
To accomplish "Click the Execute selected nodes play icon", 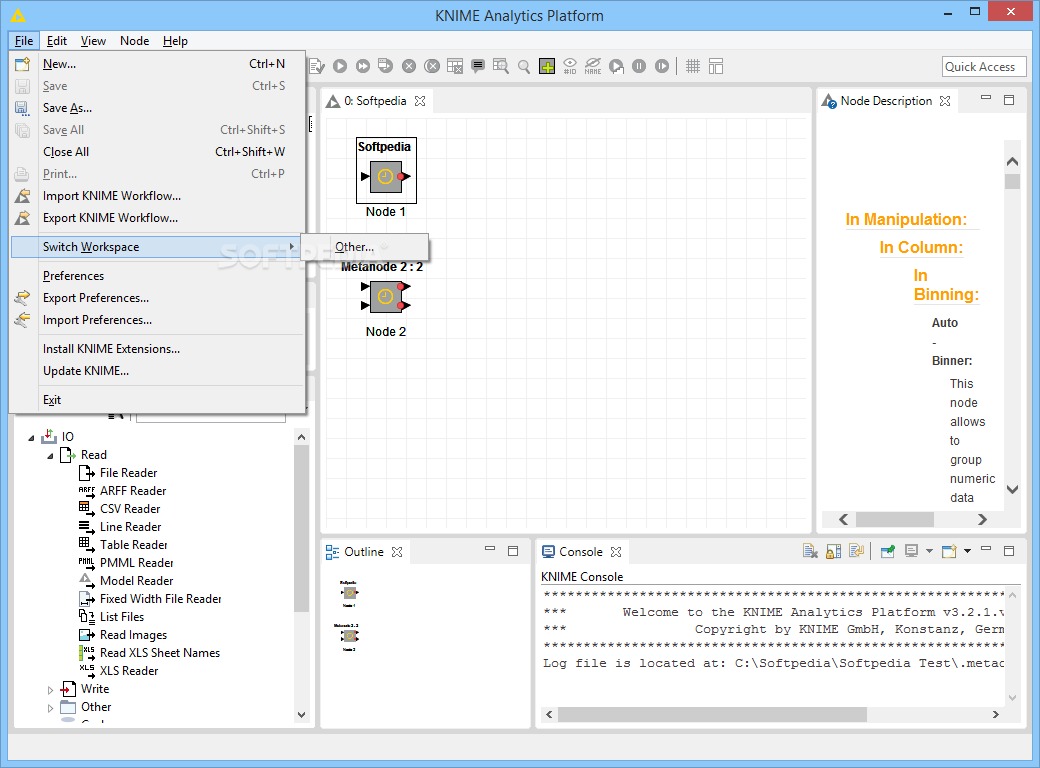I will pos(340,66).
